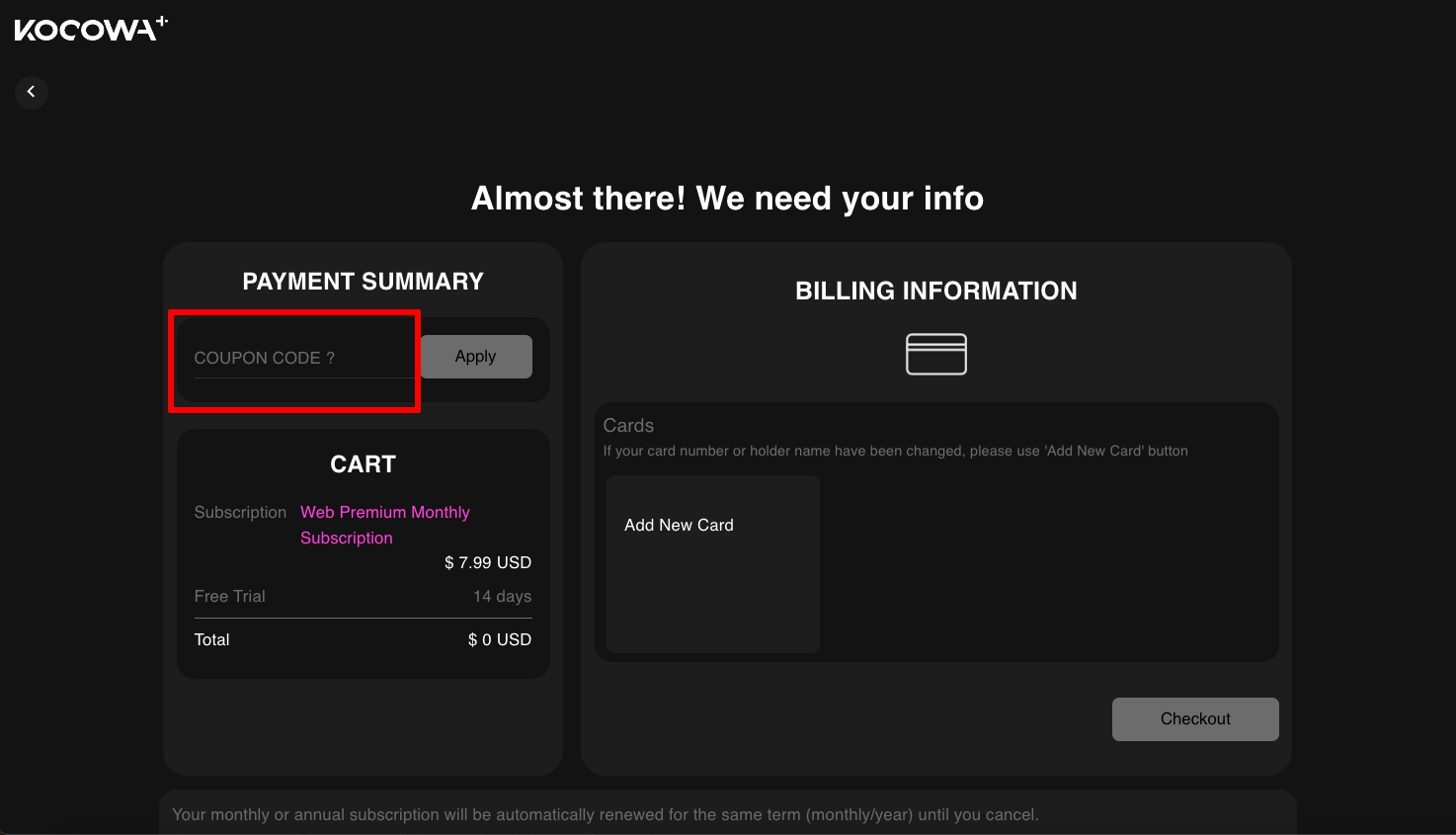Viewport: 1456px width, 835px height.
Task: Click the BILLING INFORMATION heading
Action: pos(935,292)
